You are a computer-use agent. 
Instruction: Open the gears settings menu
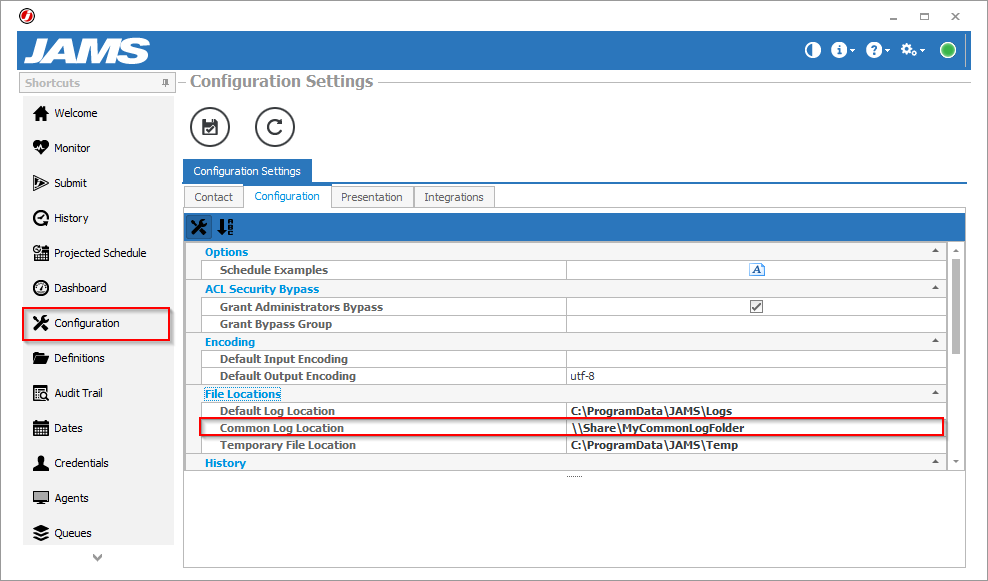pyautogui.click(x=912, y=50)
